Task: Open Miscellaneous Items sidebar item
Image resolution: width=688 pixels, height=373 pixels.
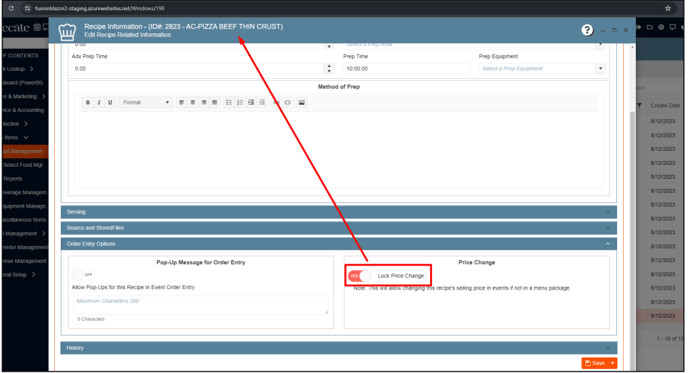Action: [x=25, y=220]
